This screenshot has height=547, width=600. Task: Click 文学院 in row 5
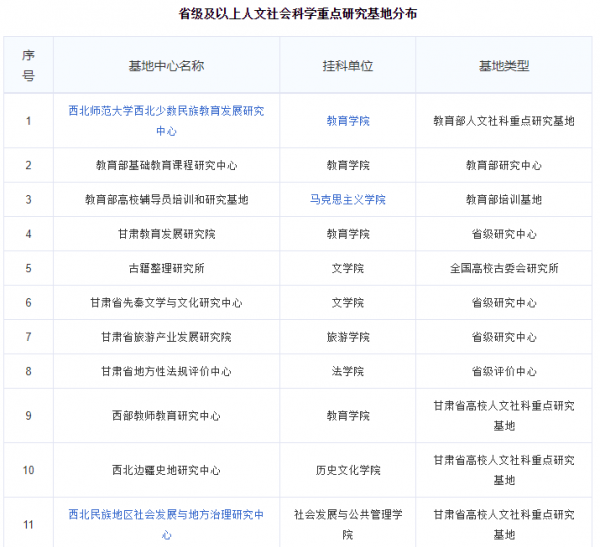(348, 268)
